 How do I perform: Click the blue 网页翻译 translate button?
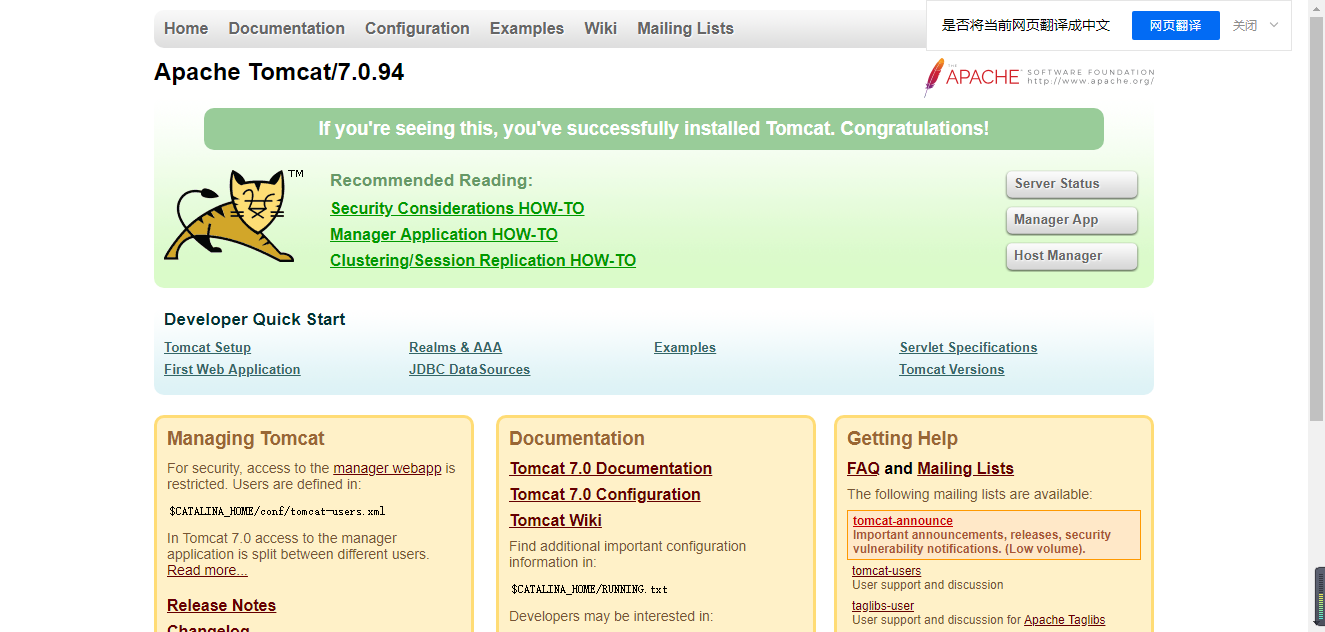[1176, 26]
